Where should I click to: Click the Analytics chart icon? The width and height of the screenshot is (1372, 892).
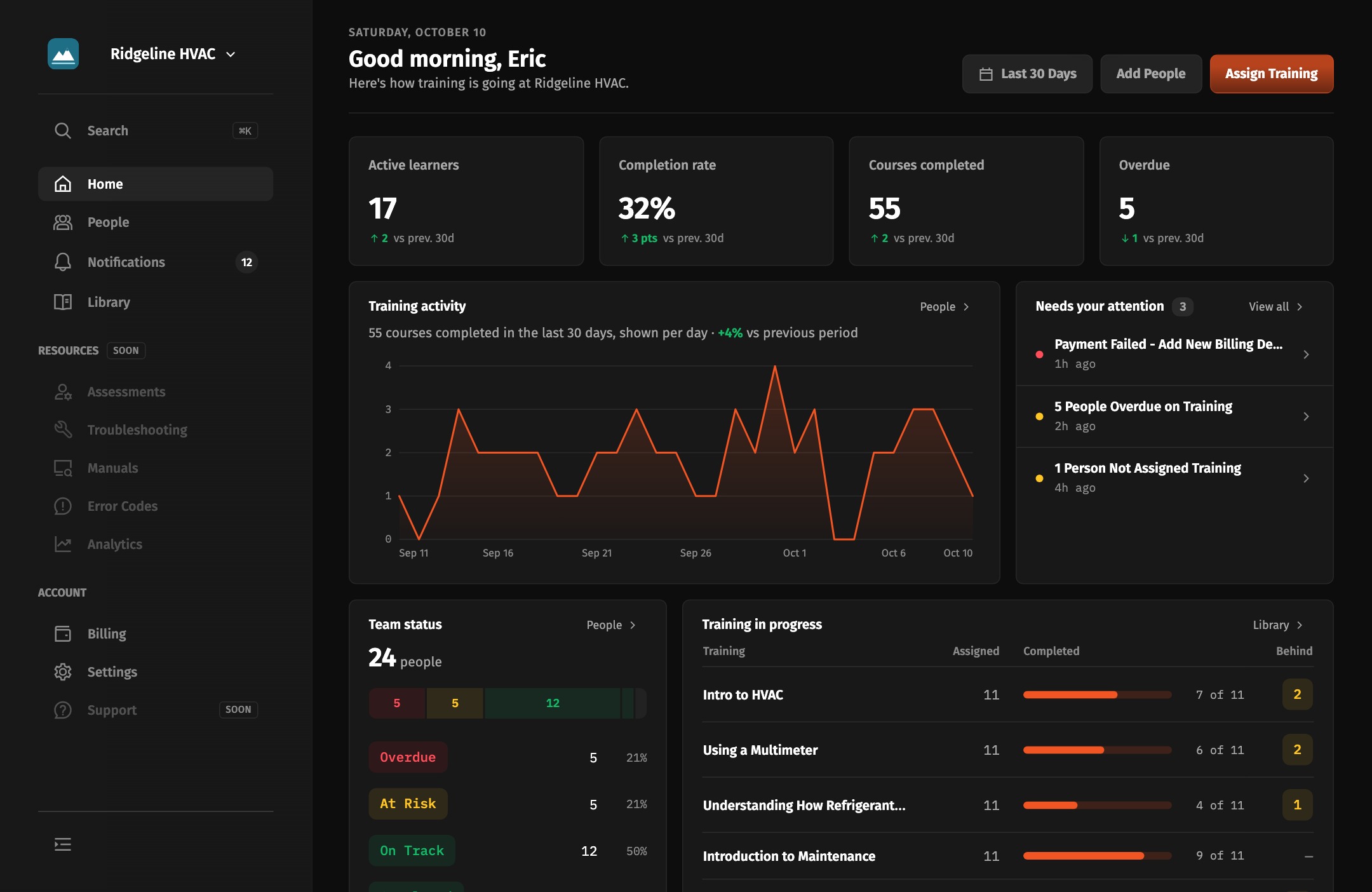tap(63, 544)
